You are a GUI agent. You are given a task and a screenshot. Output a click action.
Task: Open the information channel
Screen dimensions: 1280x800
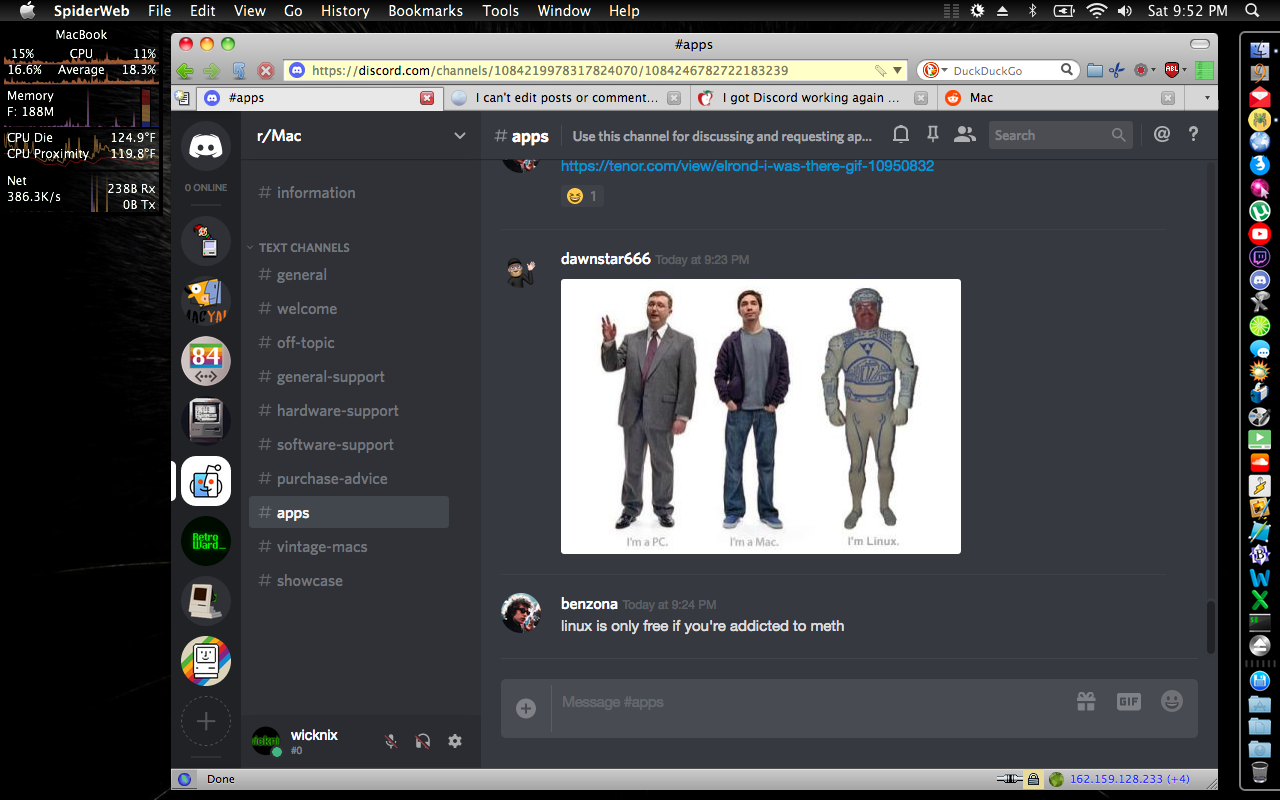[x=348, y=193]
